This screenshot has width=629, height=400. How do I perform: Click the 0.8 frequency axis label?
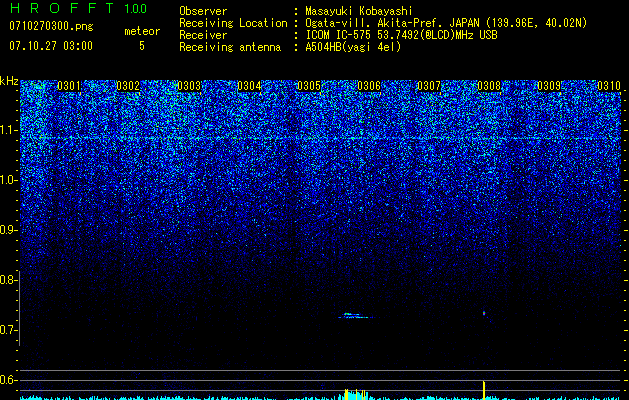pos(7,280)
